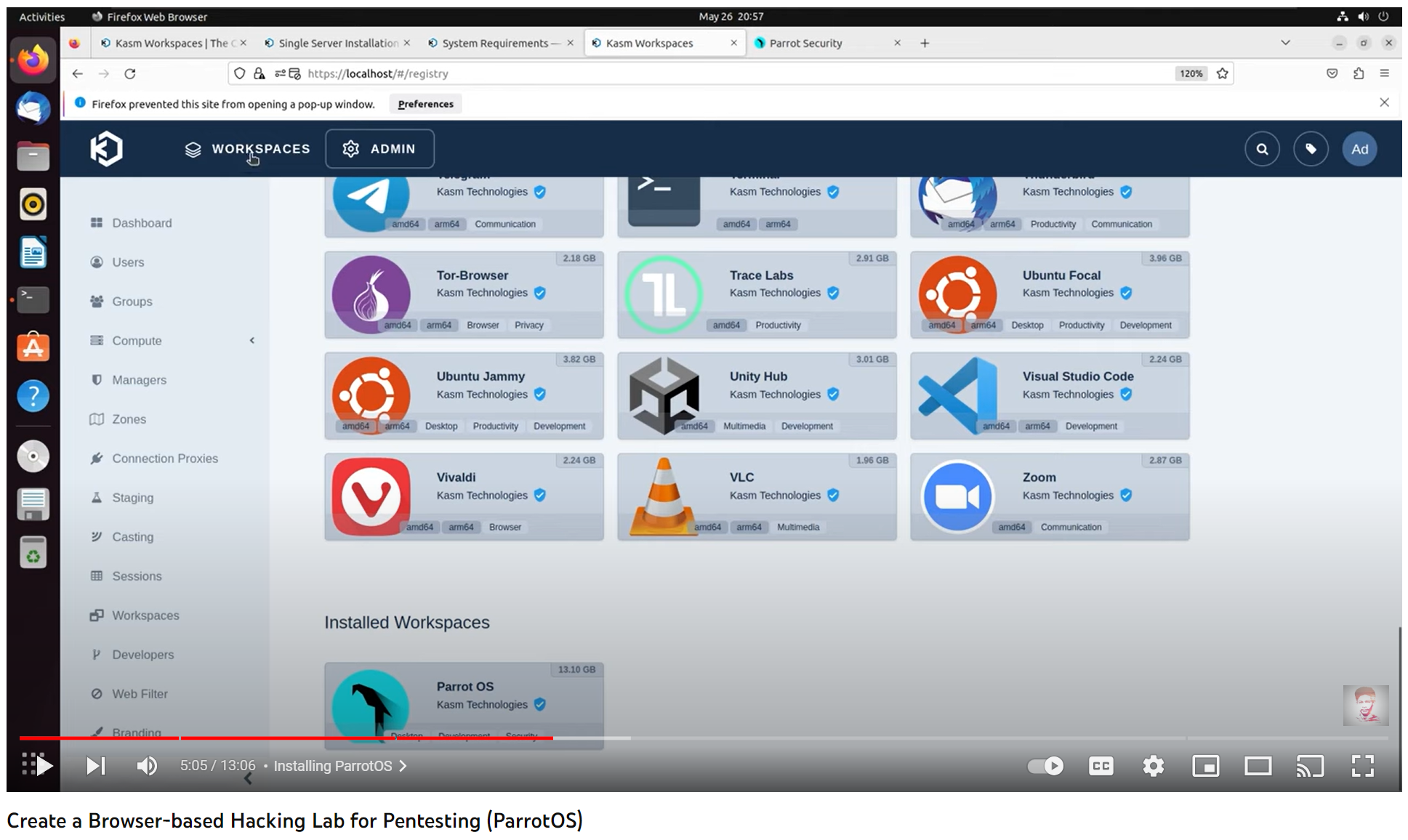Viewport: 1408px width, 840px height.
Task: Toggle the autoplay switch
Action: [x=1045, y=766]
